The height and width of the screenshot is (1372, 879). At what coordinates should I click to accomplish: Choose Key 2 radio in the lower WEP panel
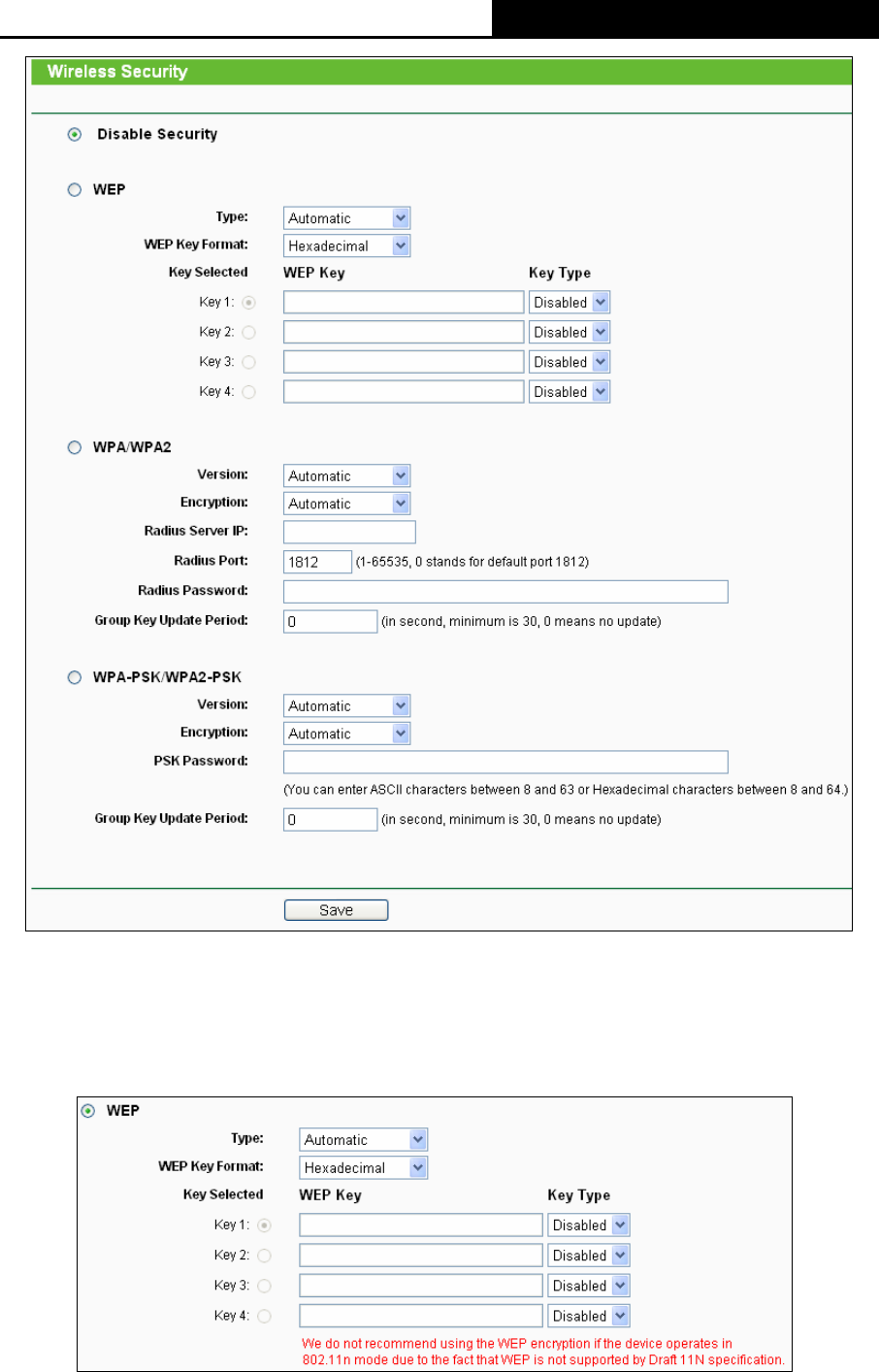(265, 1256)
